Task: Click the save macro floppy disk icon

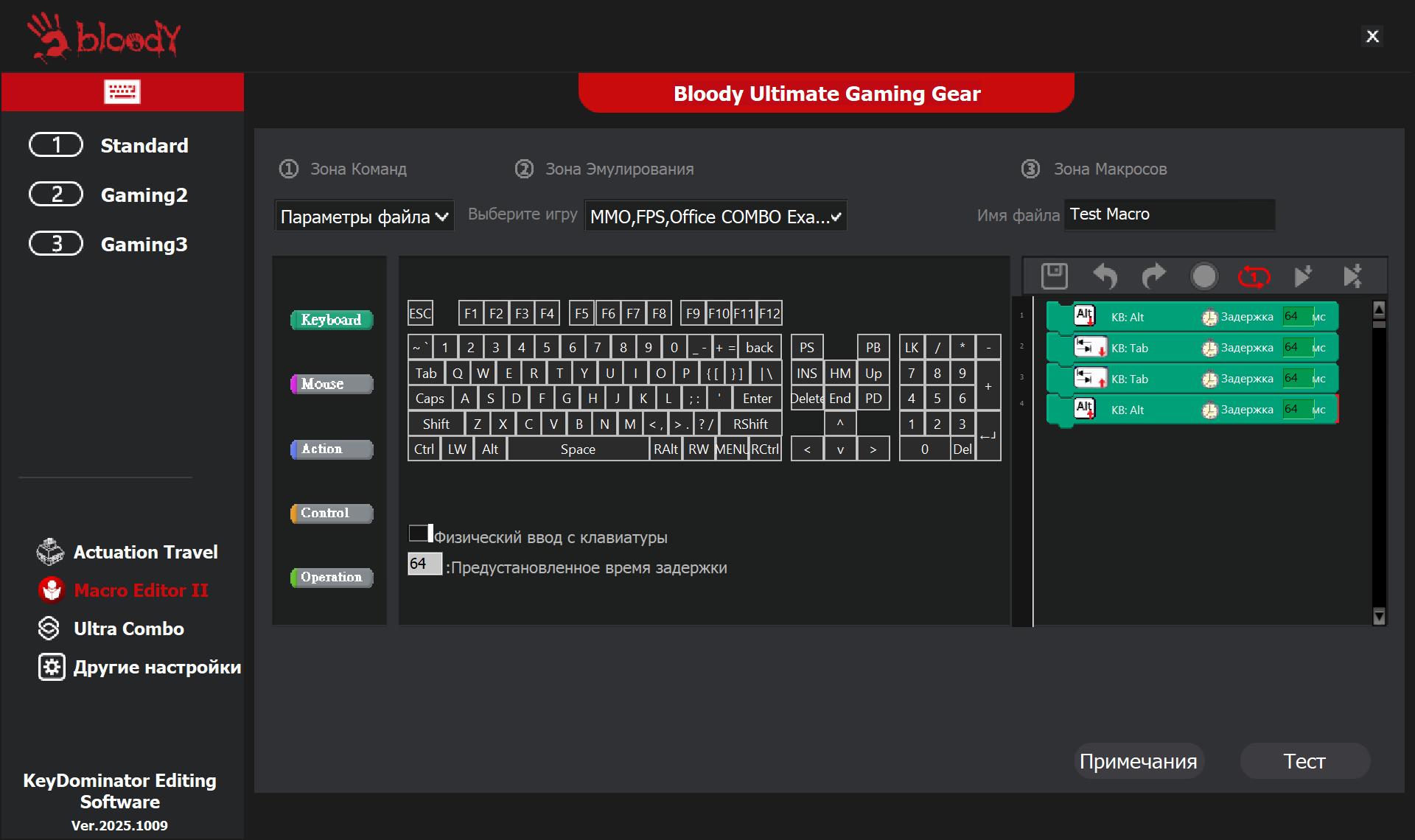Action: [x=1054, y=276]
